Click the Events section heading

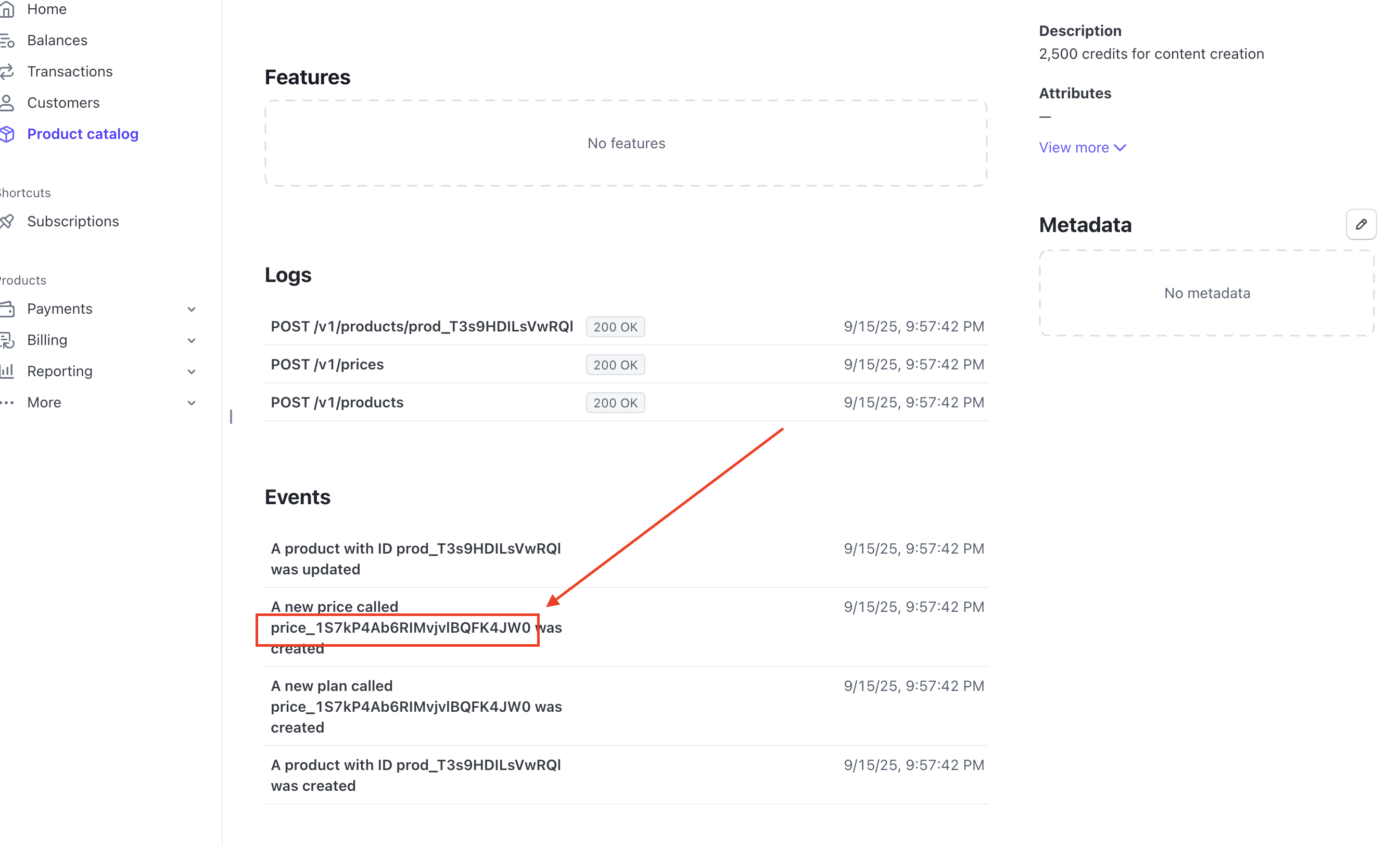[297, 497]
